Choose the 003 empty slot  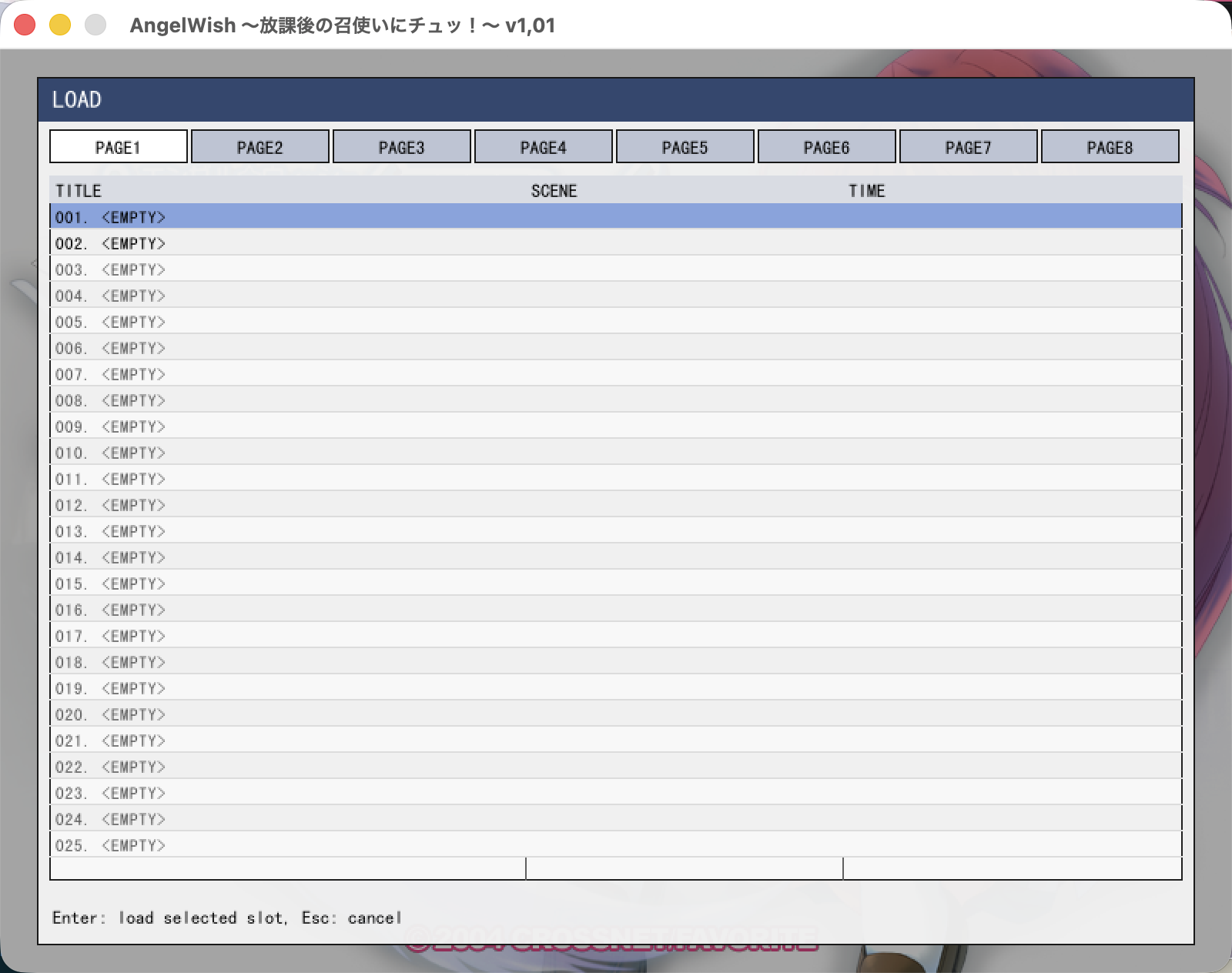click(616, 269)
